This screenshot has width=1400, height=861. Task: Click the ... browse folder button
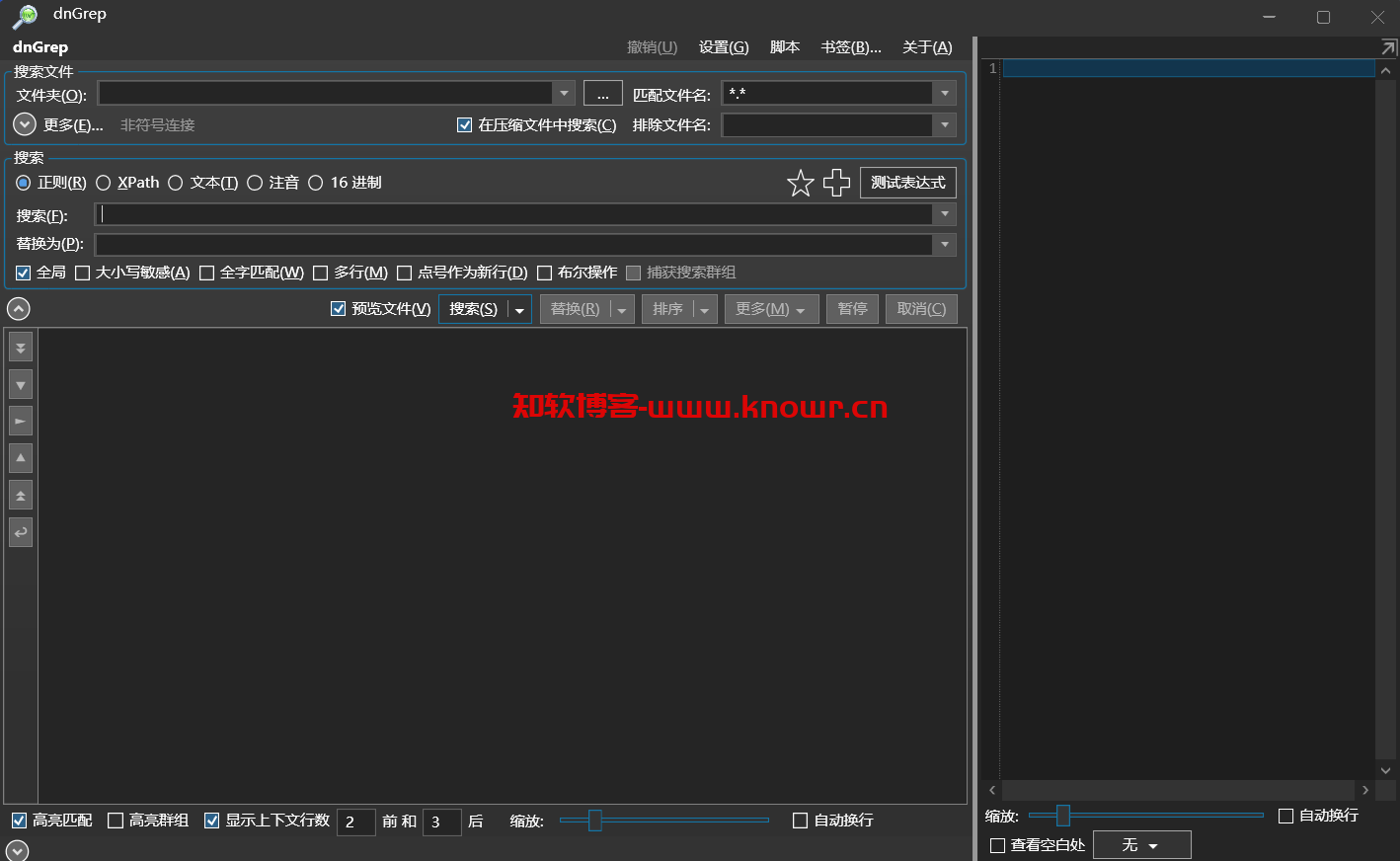(603, 94)
